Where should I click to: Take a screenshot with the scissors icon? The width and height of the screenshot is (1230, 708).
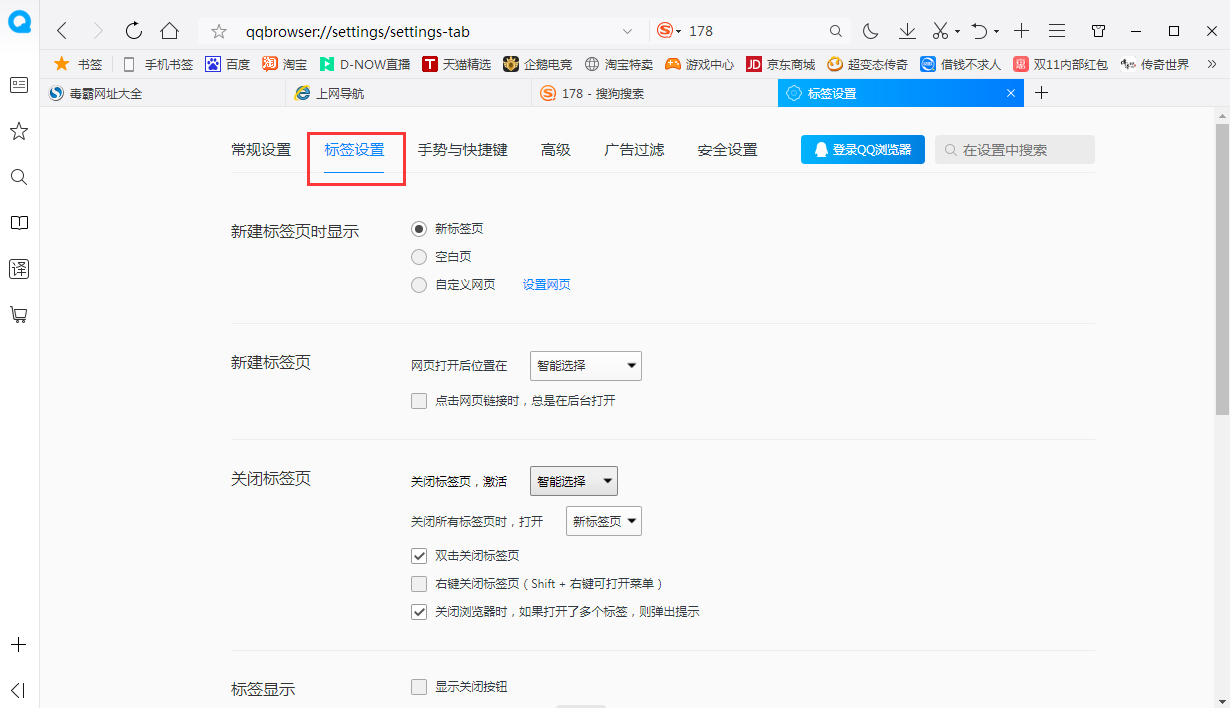tap(939, 31)
